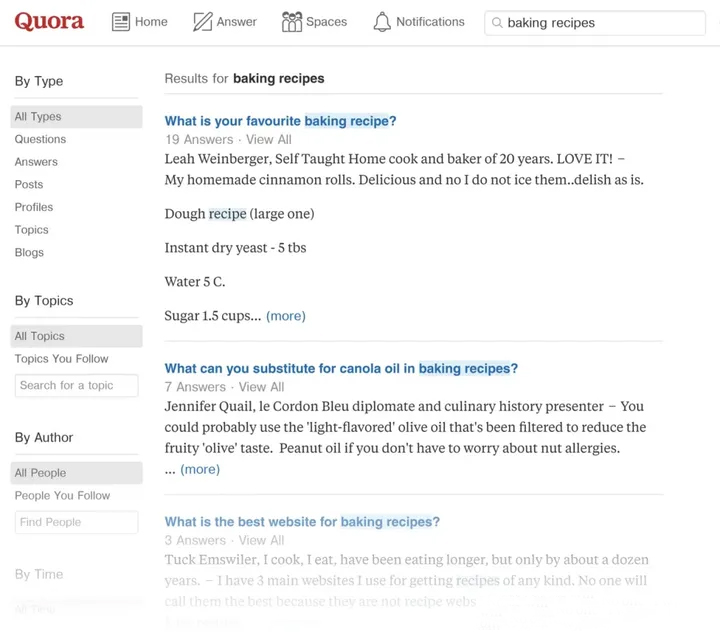Viewport: 720px width, 642px height.
Task: Expand (more) on Jennifer Quail's answer
Action: (200, 469)
